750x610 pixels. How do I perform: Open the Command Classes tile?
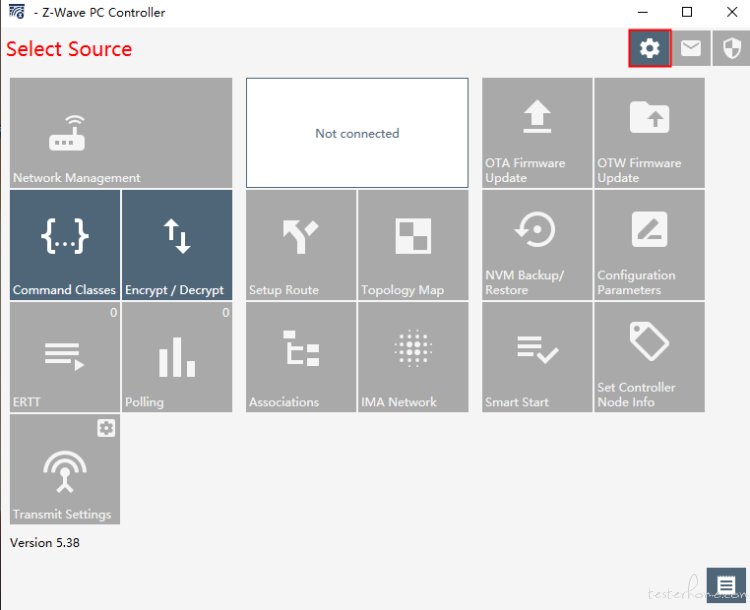(65, 245)
